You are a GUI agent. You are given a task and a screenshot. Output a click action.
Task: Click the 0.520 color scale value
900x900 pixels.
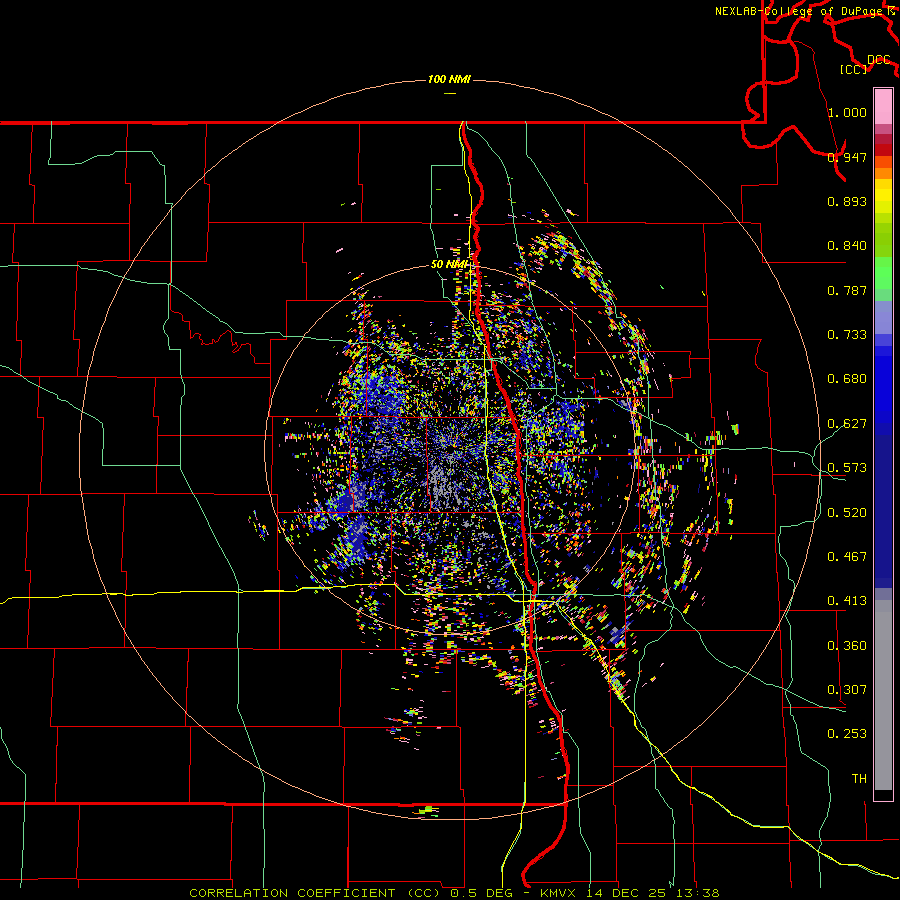pos(847,513)
